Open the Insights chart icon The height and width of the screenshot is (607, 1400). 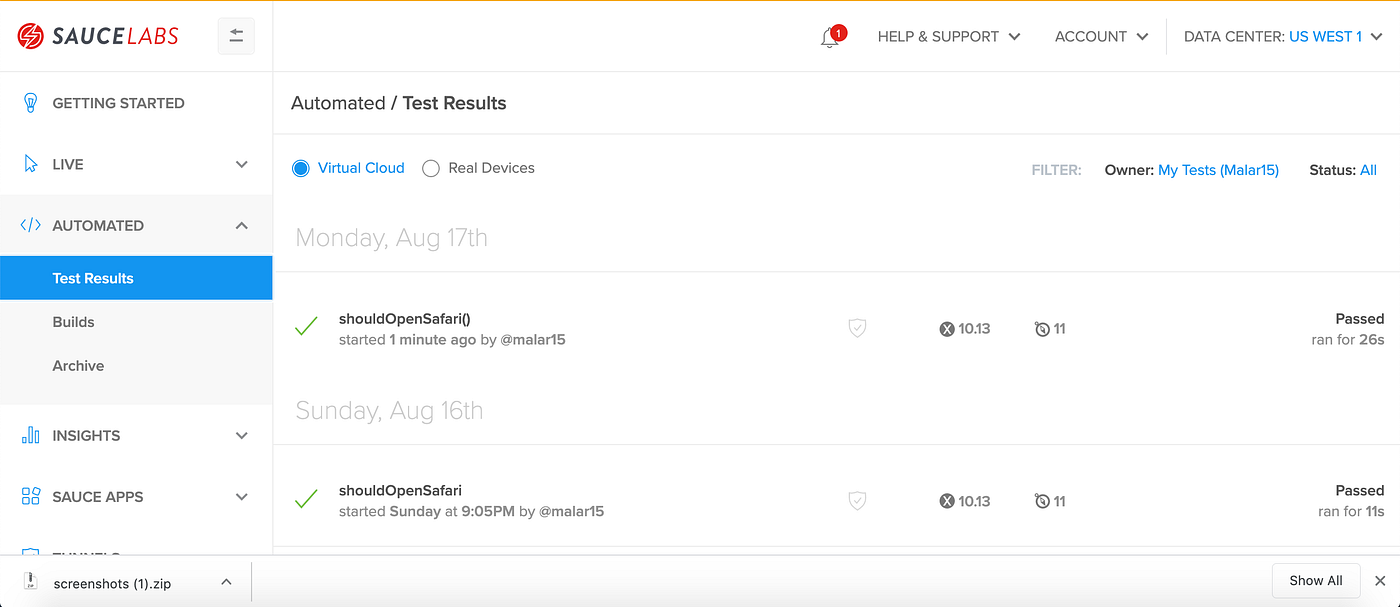click(30, 435)
